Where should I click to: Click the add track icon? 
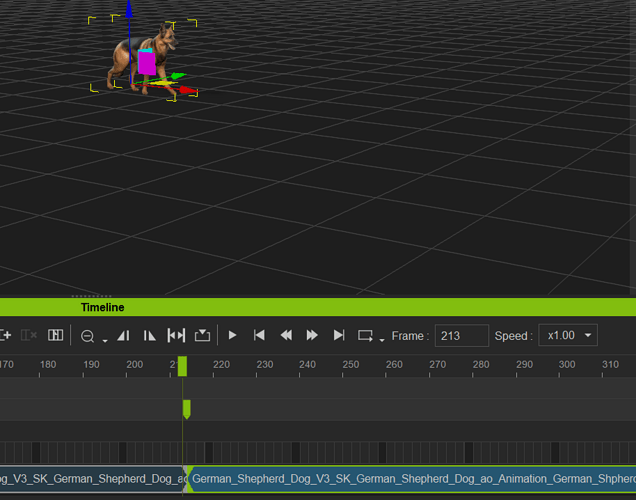(x=5, y=335)
